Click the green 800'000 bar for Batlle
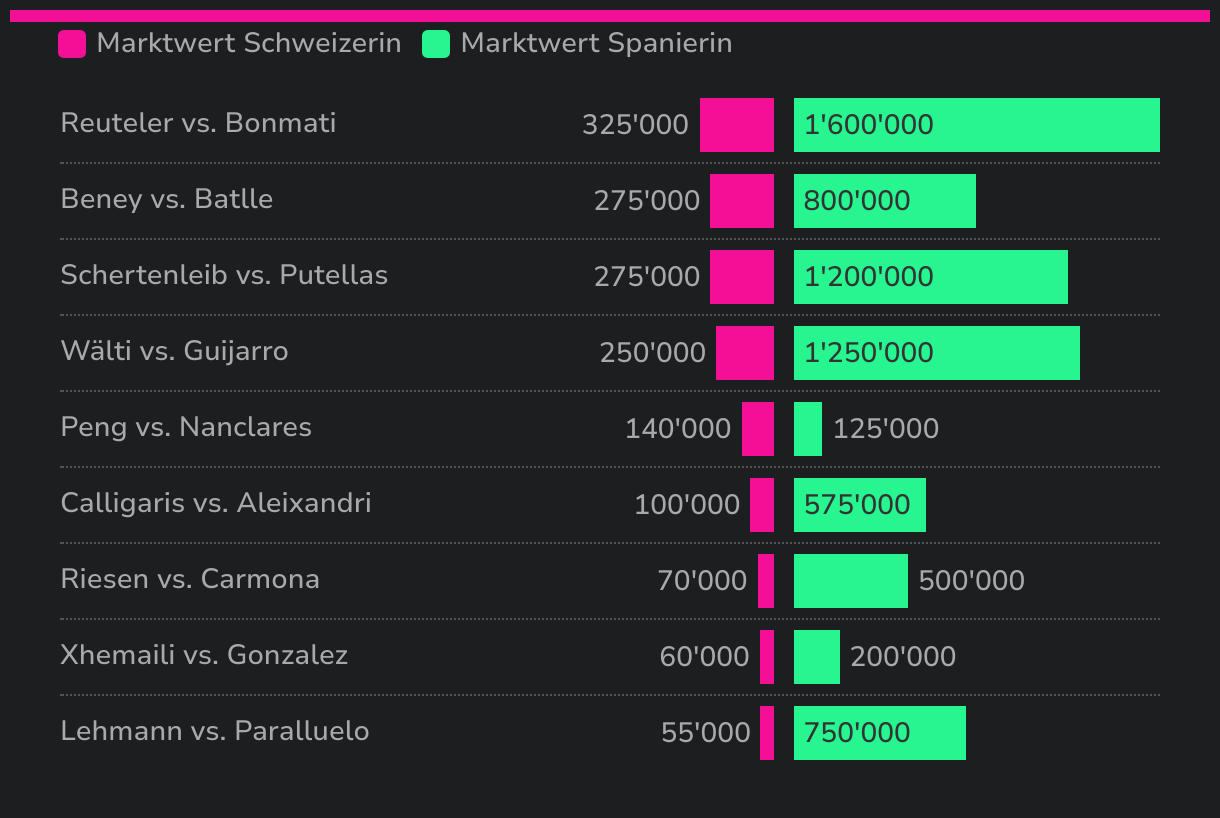The image size is (1220, 818). coord(884,201)
